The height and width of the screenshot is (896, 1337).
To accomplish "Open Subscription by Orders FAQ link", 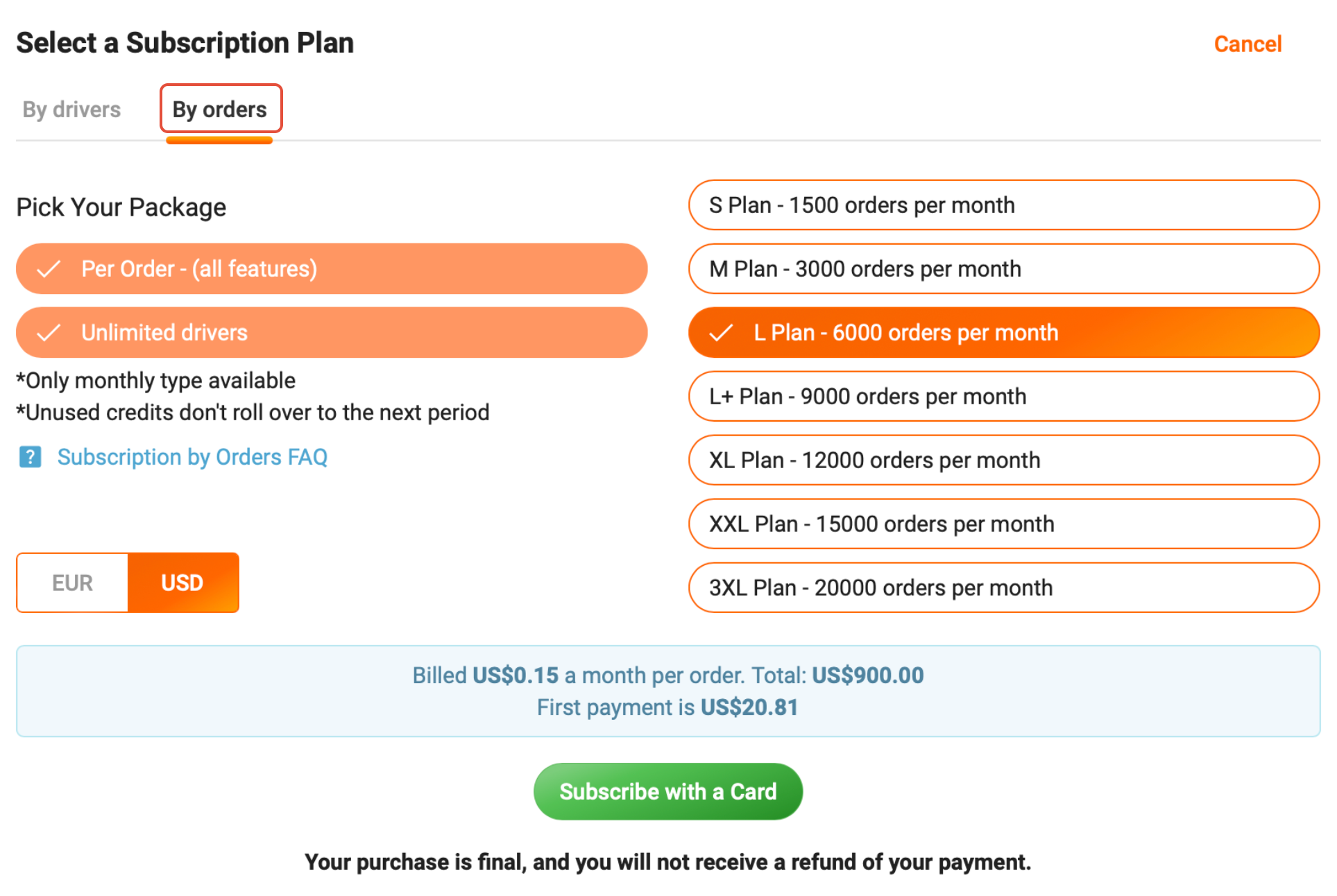I will 192,457.
